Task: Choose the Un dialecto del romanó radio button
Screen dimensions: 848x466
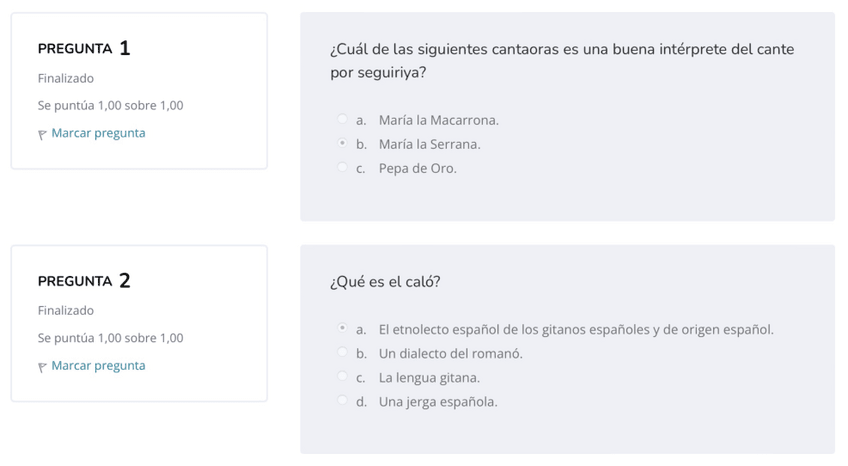Action: 343,353
